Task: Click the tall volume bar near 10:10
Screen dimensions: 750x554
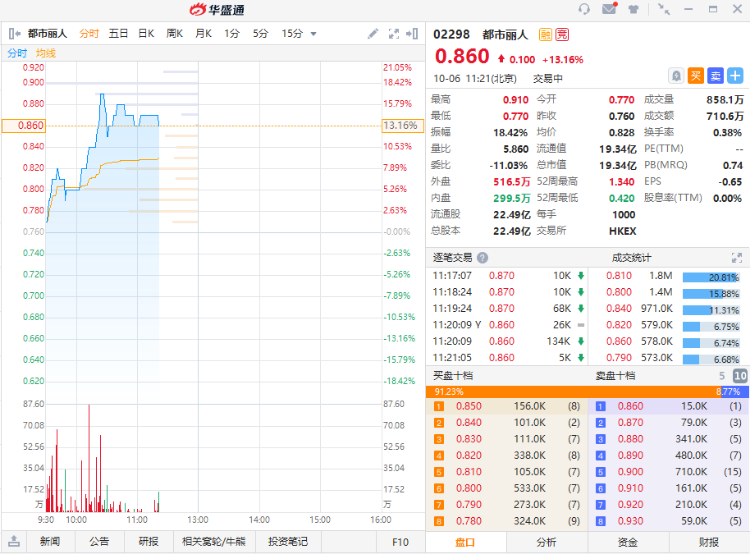Action: tap(89, 458)
